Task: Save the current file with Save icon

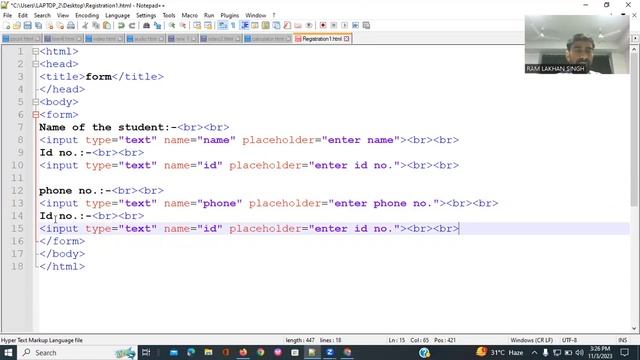Action: (27, 25)
